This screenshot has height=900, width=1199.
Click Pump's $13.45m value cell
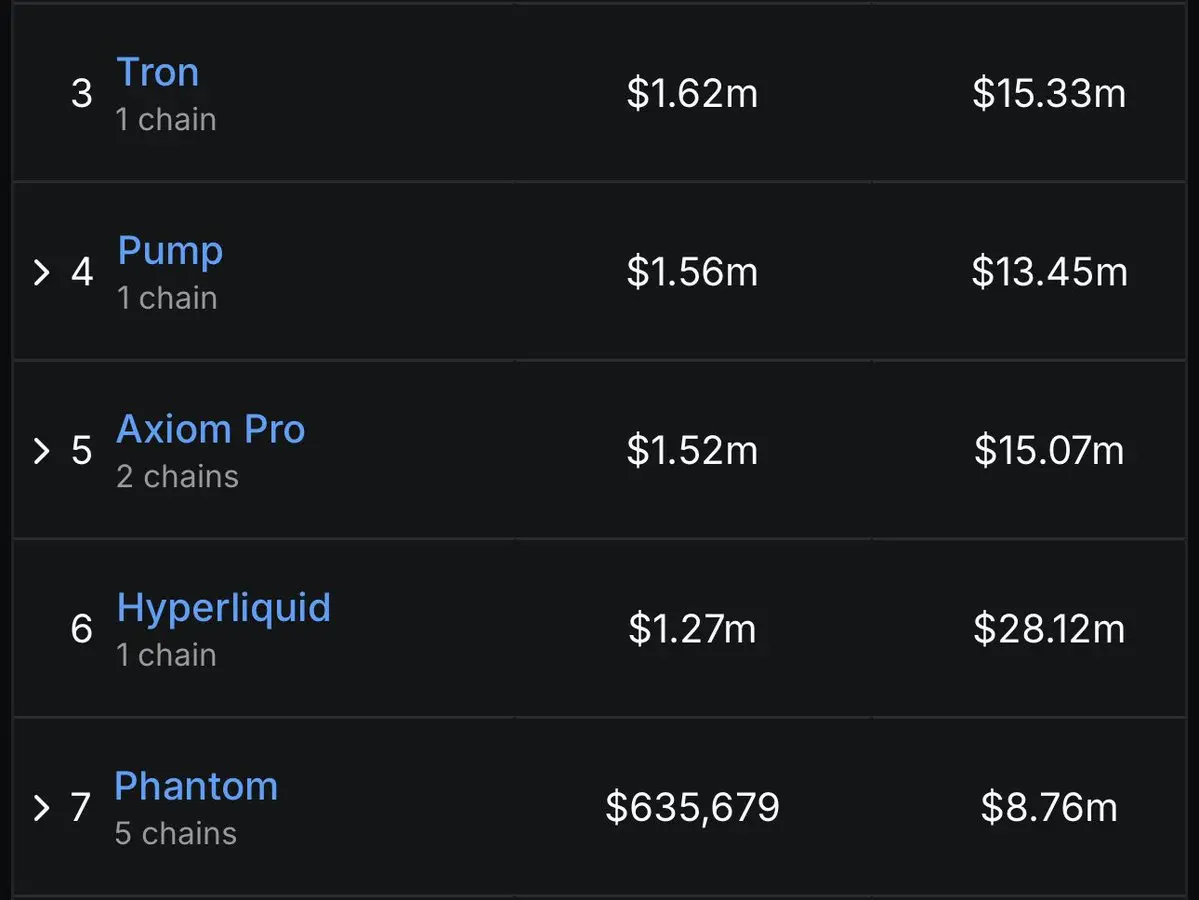tap(1049, 271)
